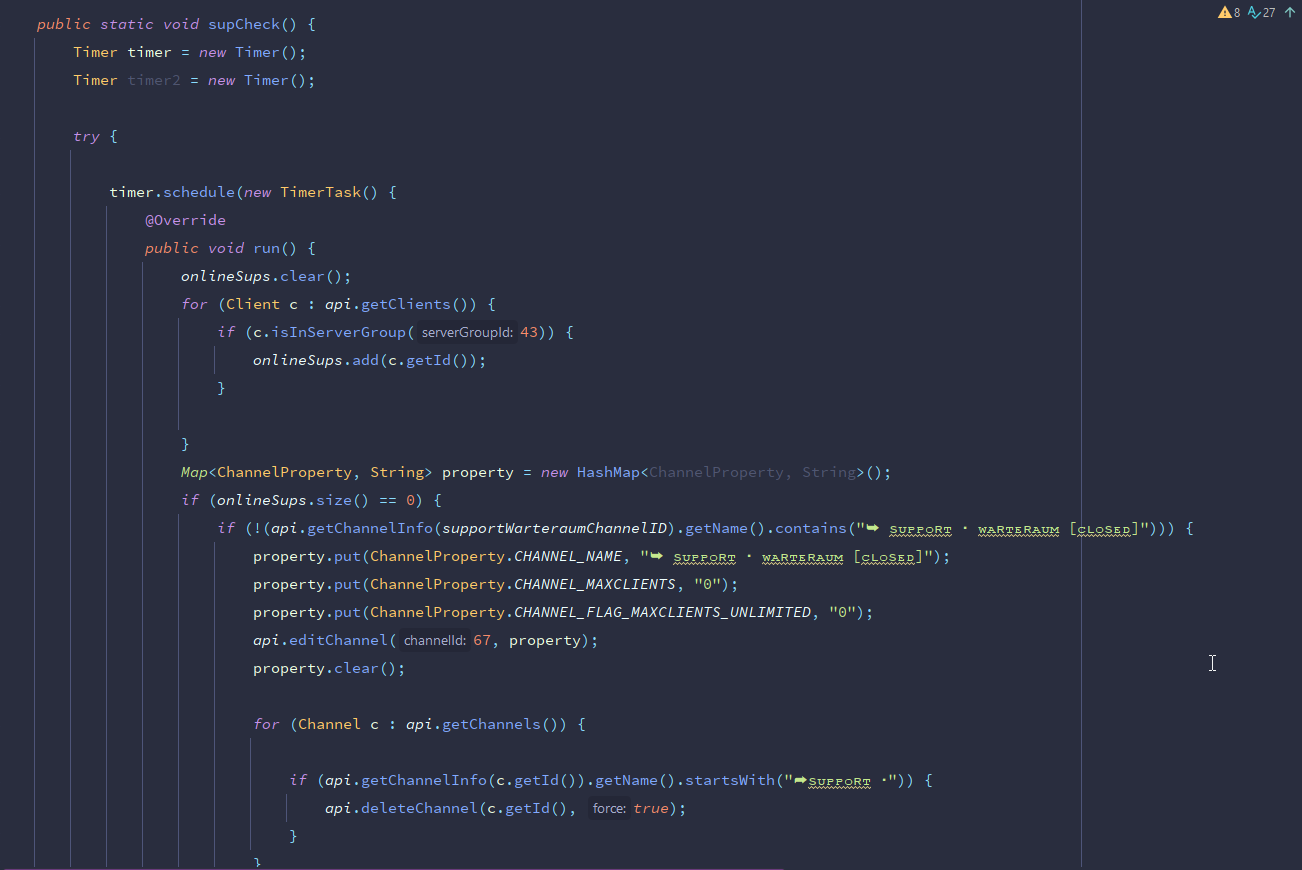Click the previous highlighted error arrow
Image resolution: width=1302 pixels, height=870 pixels.
point(1288,13)
